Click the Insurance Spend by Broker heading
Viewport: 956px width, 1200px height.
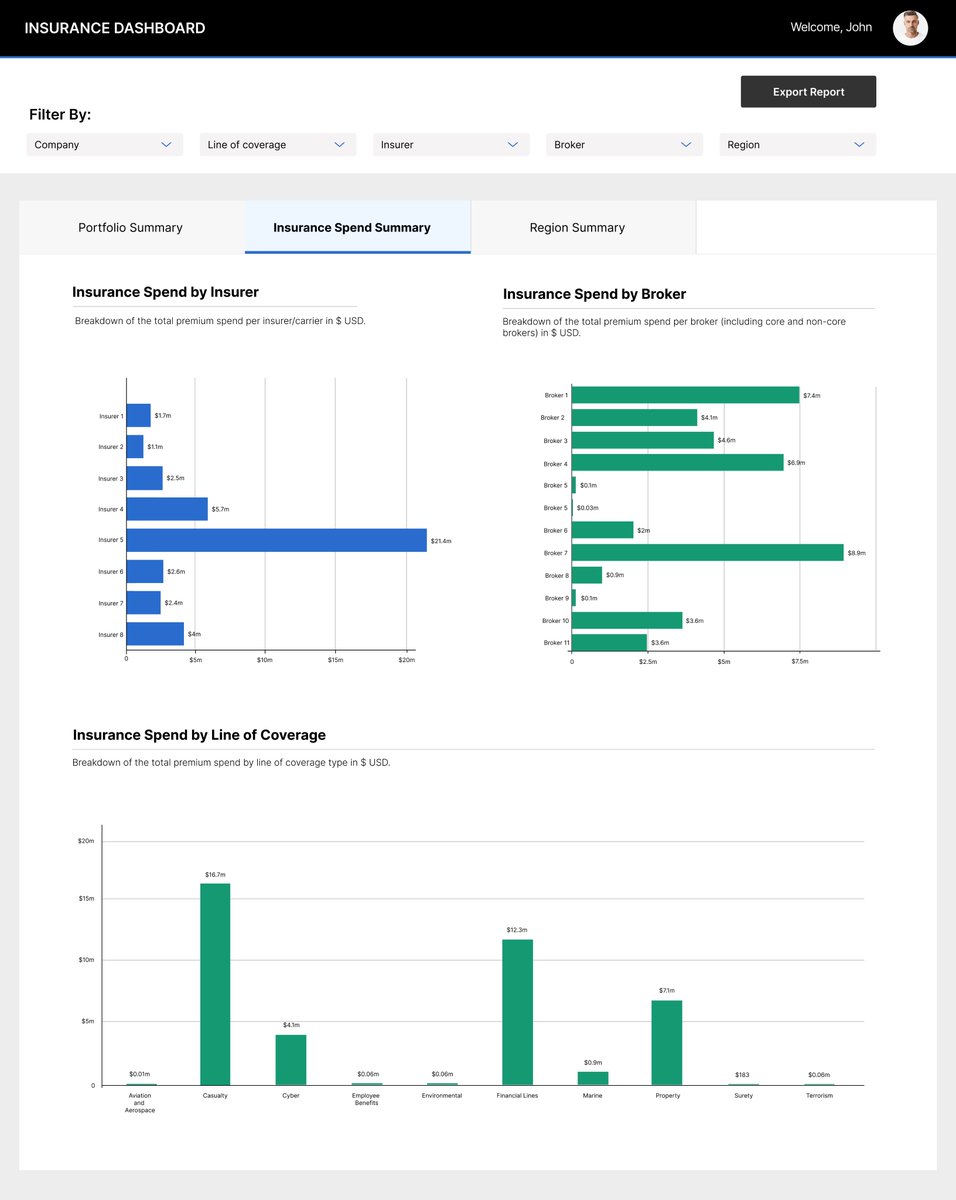(594, 294)
